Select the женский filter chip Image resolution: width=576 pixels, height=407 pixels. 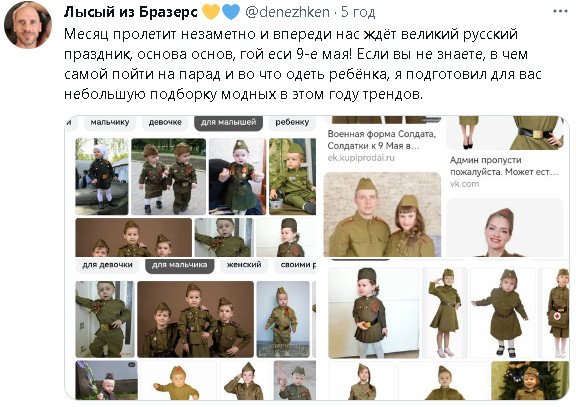[244, 265]
